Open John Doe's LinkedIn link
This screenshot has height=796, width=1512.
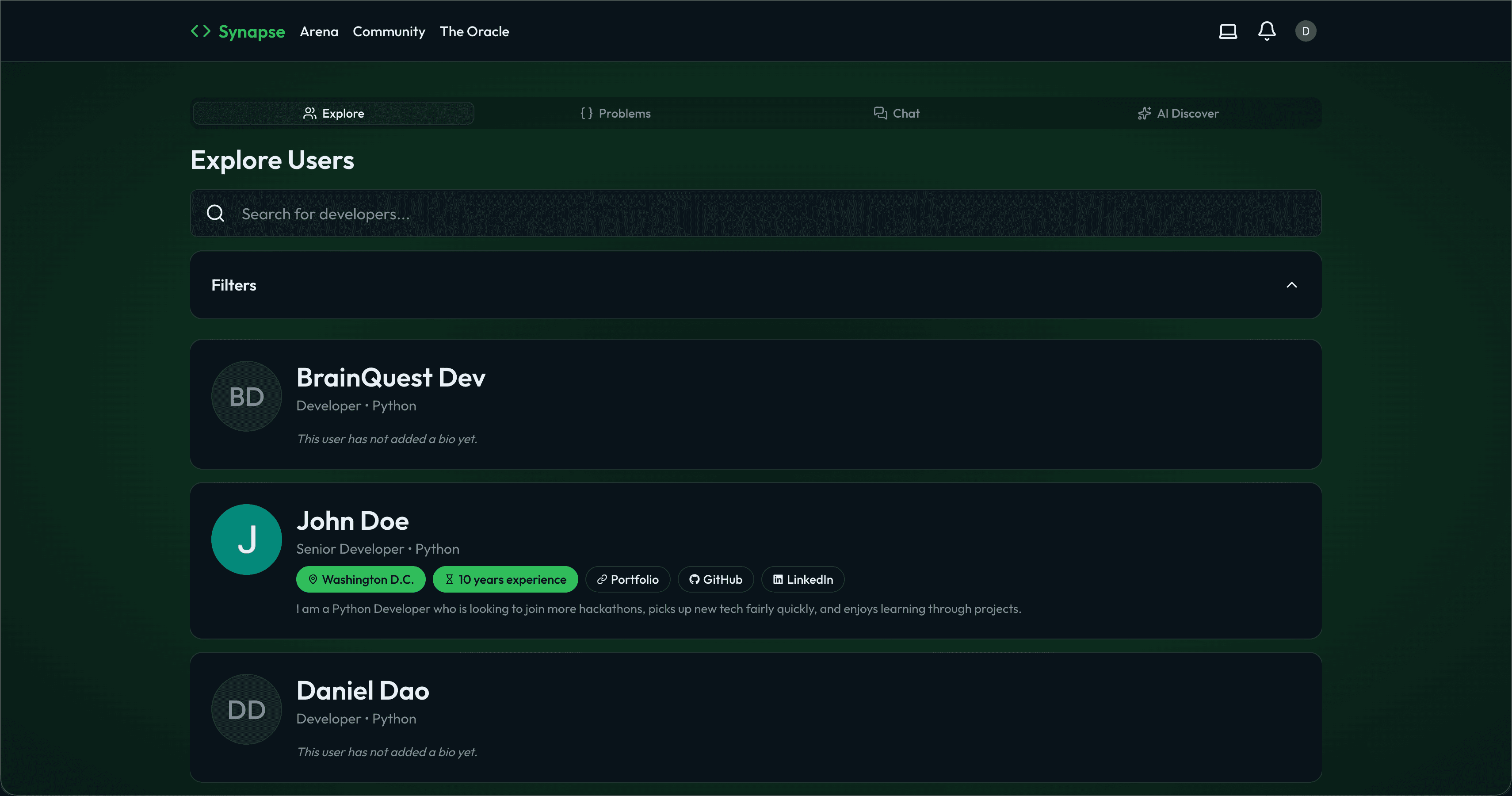pos(802,579)
